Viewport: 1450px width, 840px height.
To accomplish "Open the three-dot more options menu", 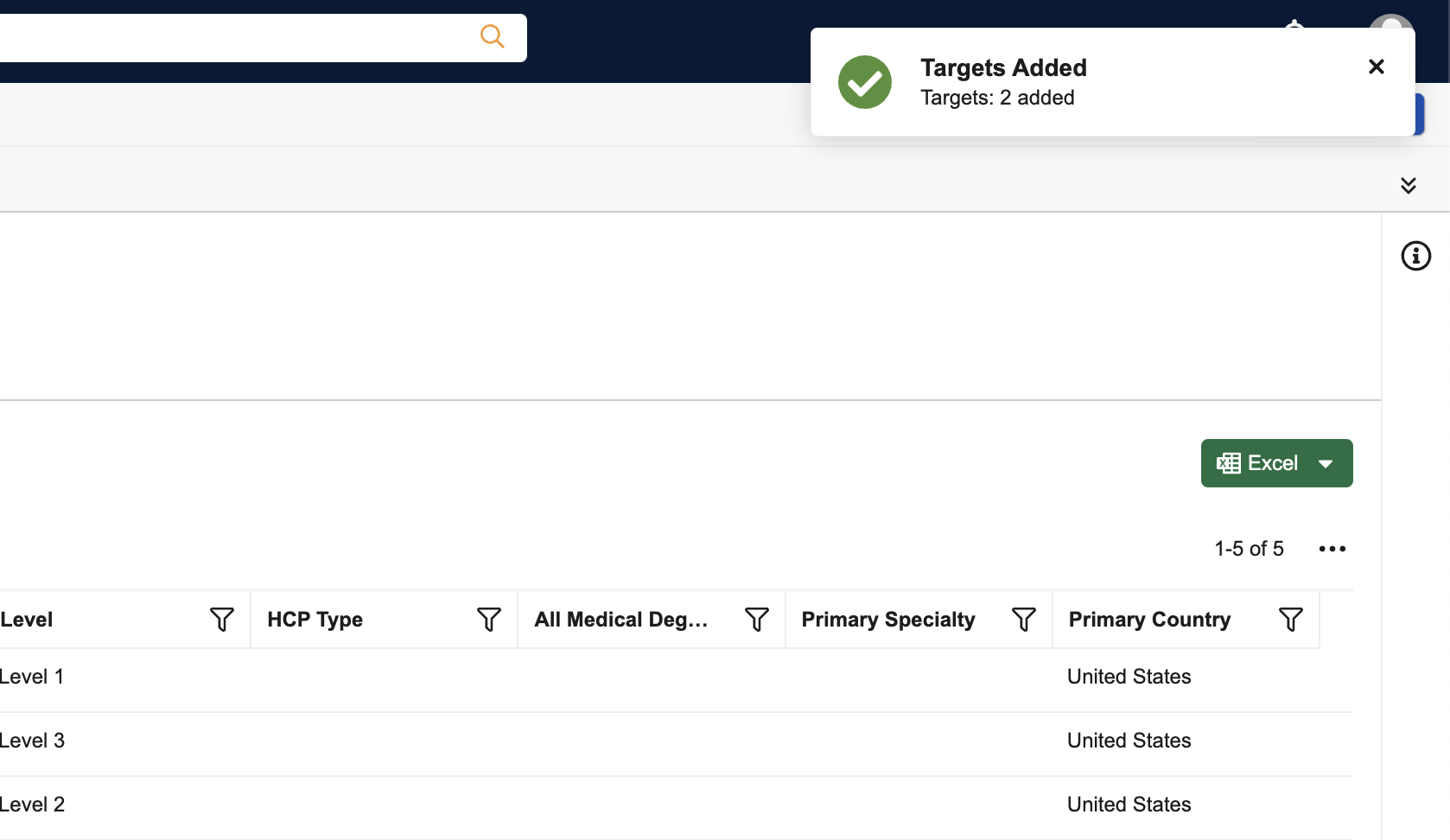I will click(1332, 549).
